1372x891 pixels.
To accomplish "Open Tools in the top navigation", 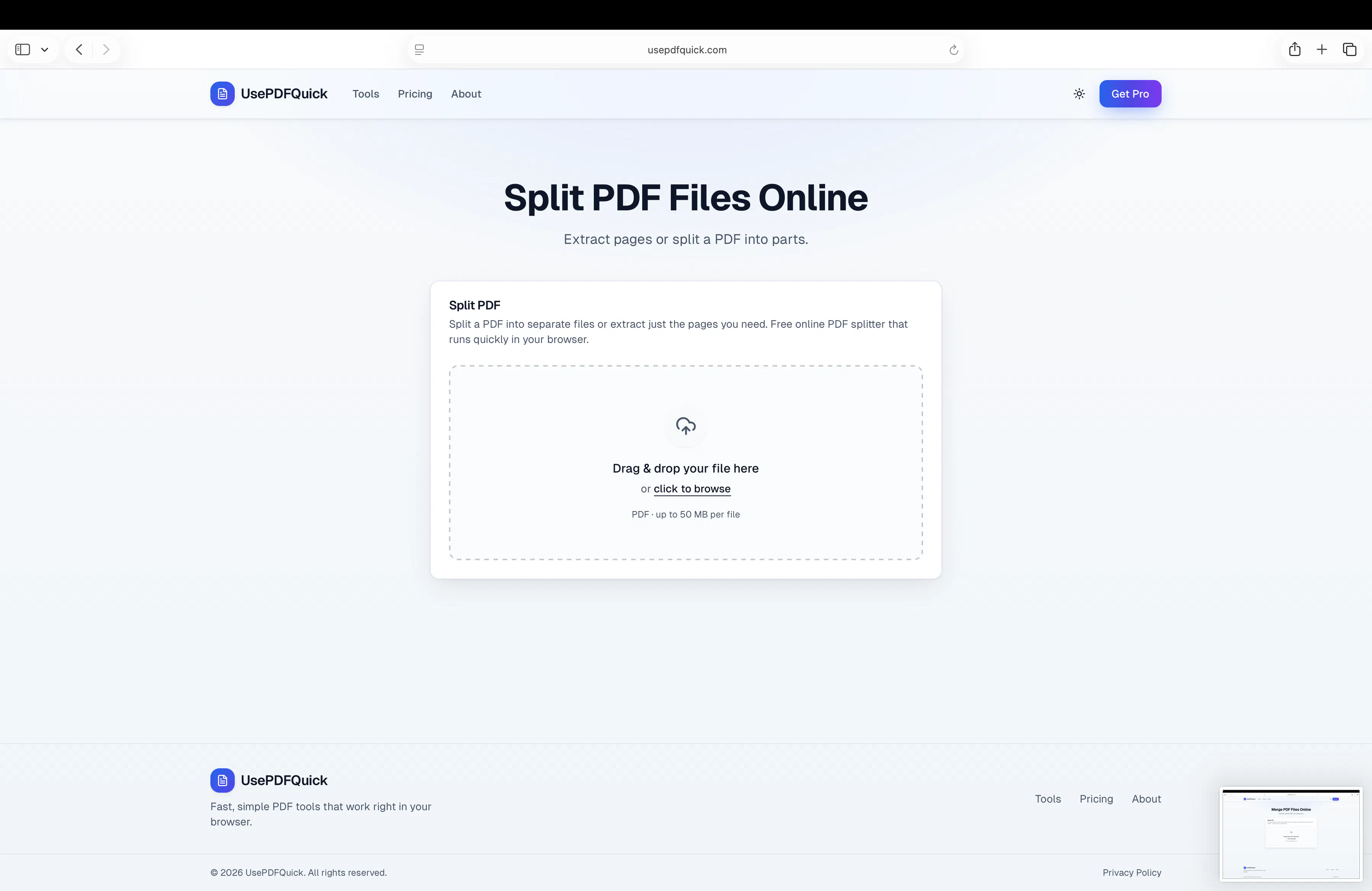I will 366,94.
